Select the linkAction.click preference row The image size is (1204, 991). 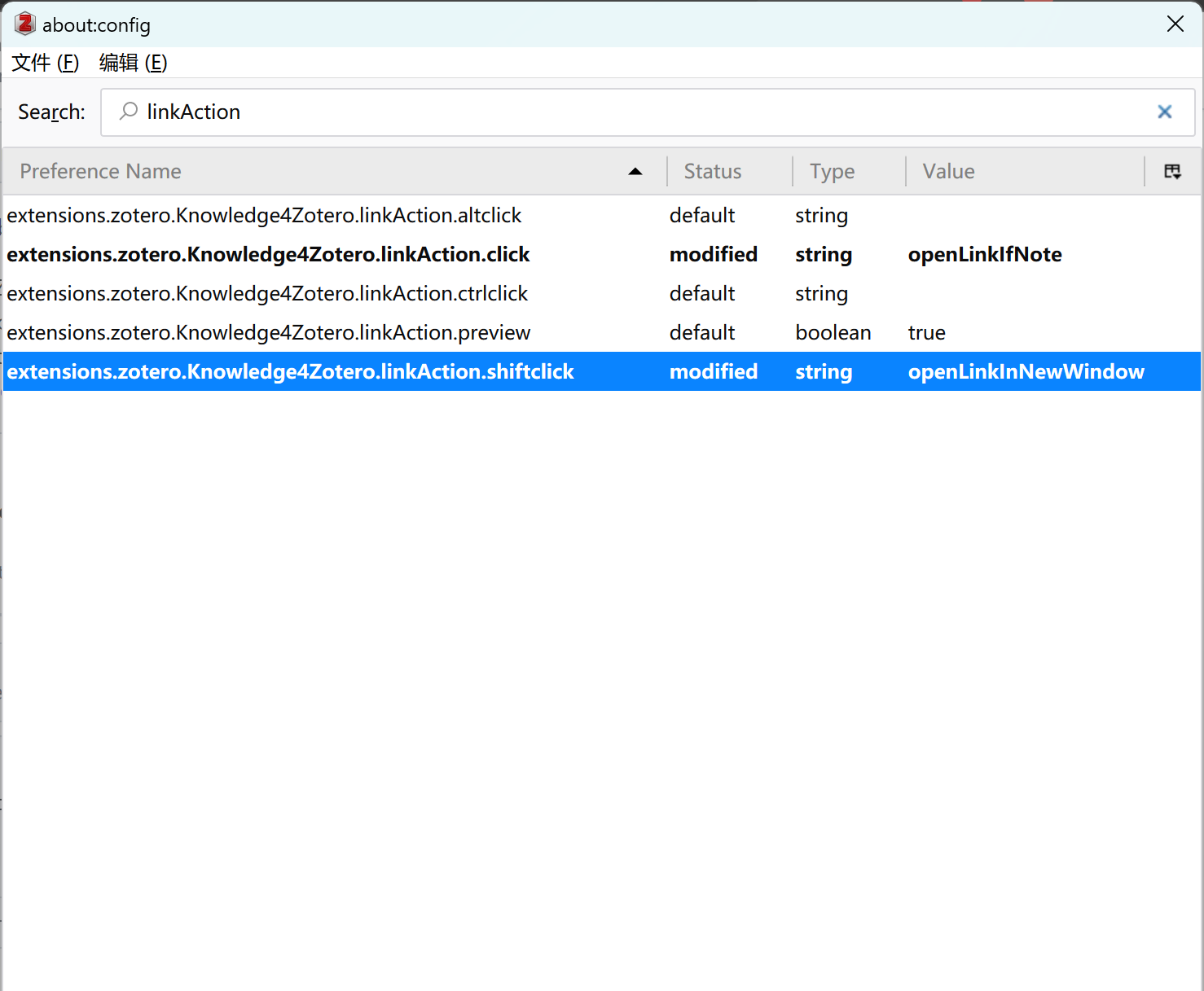[x=268, y=255]
